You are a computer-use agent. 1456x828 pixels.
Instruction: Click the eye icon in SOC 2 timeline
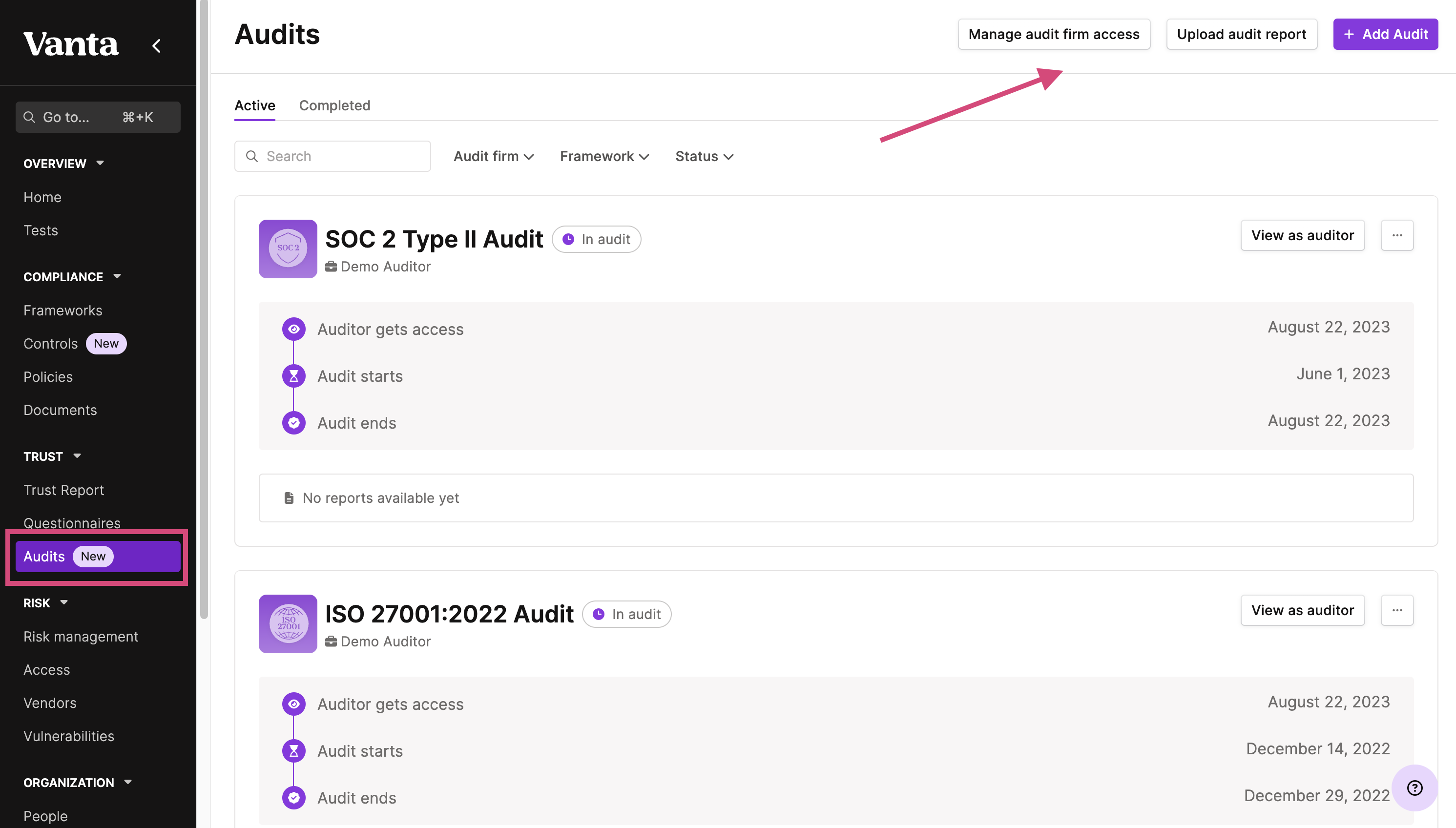[x=293, y=329]
